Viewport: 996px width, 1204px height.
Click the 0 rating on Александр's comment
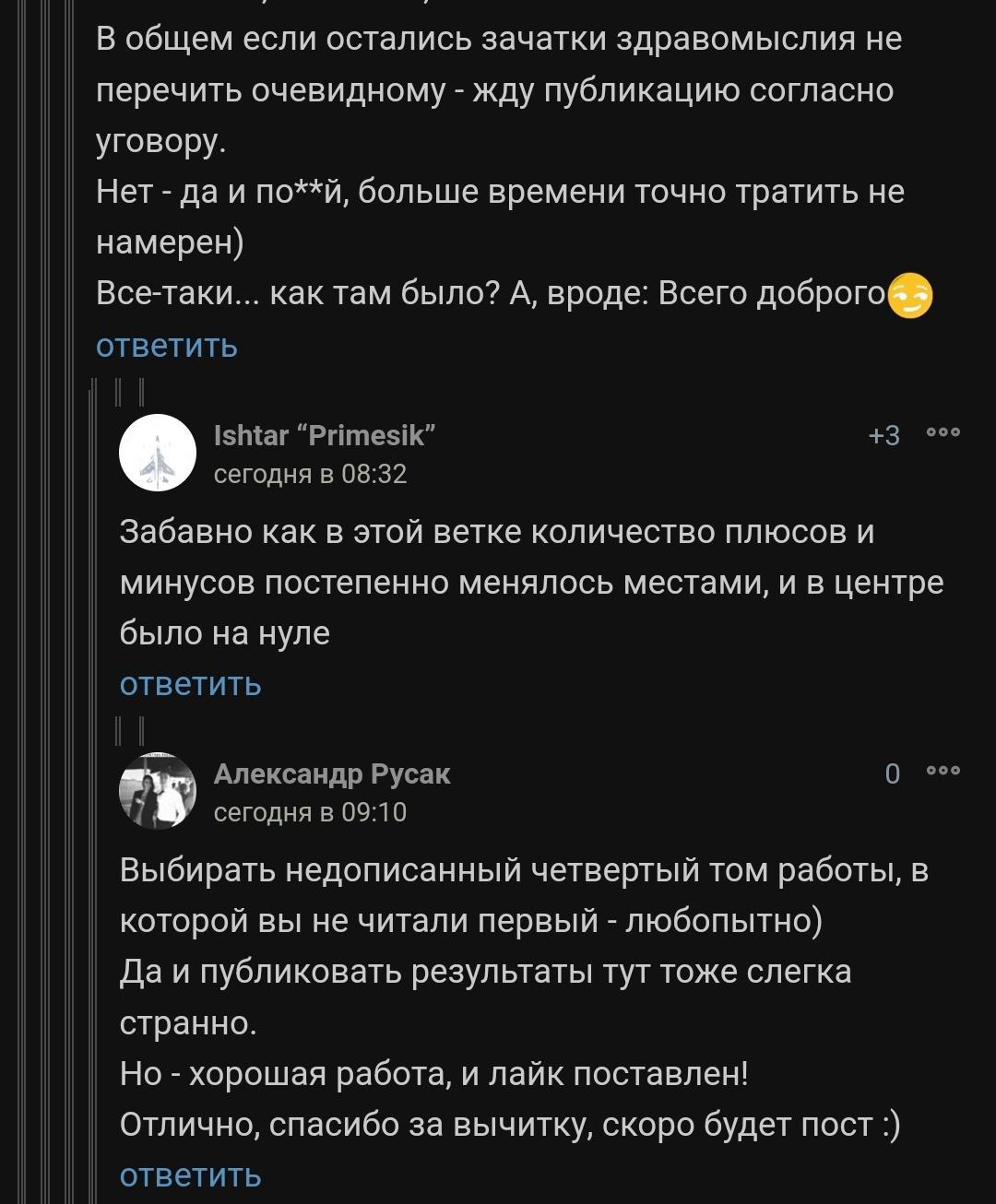click(892, 774)
